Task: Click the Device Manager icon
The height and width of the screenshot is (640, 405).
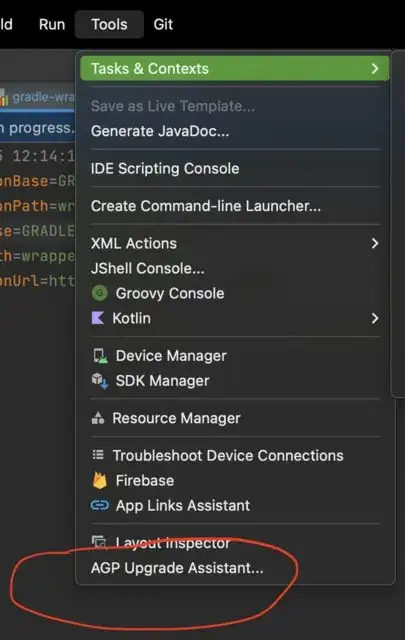Action: click(100, 356)
